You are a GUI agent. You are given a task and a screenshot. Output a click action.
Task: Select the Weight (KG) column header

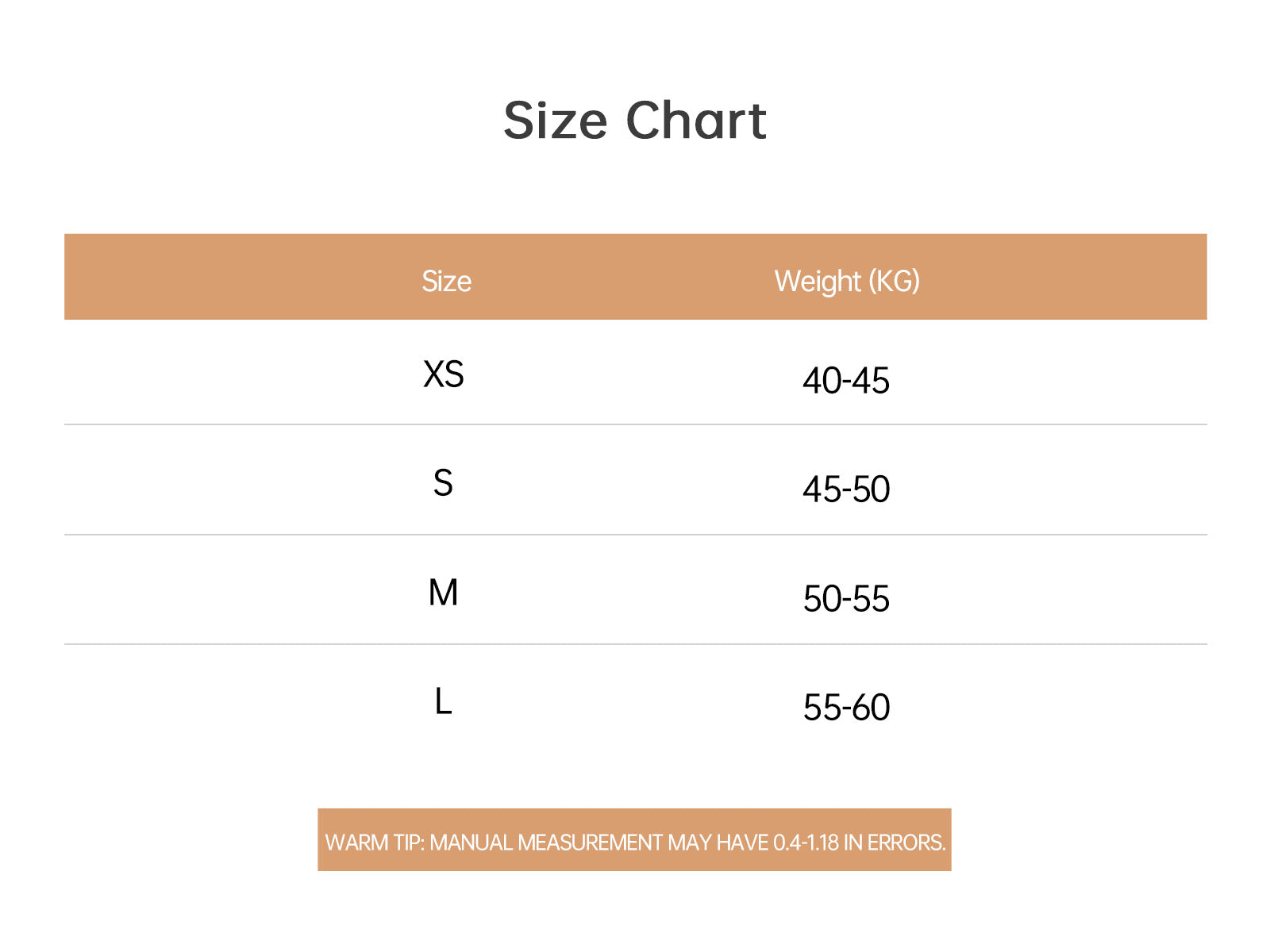847,282
